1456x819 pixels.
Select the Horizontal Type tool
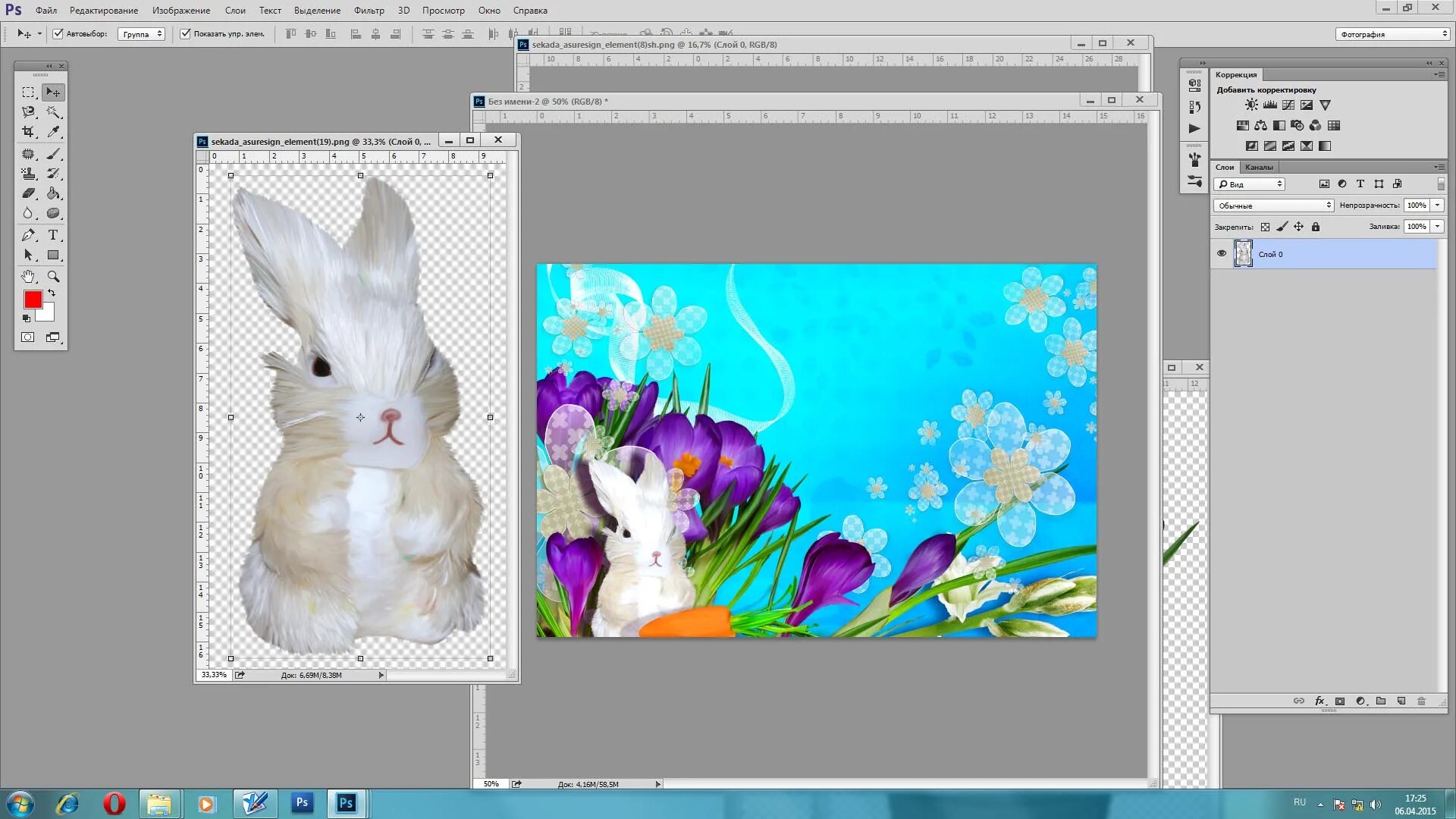click(53, 235)
